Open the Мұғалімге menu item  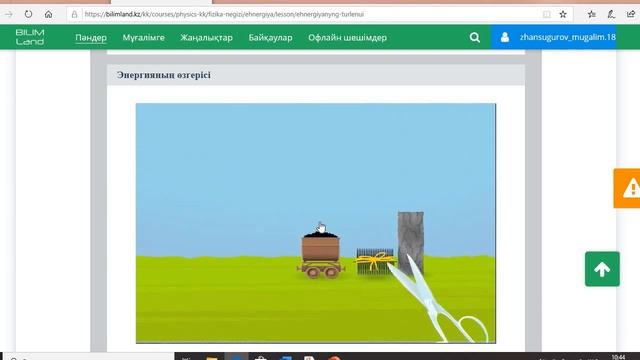coord(143,38)
